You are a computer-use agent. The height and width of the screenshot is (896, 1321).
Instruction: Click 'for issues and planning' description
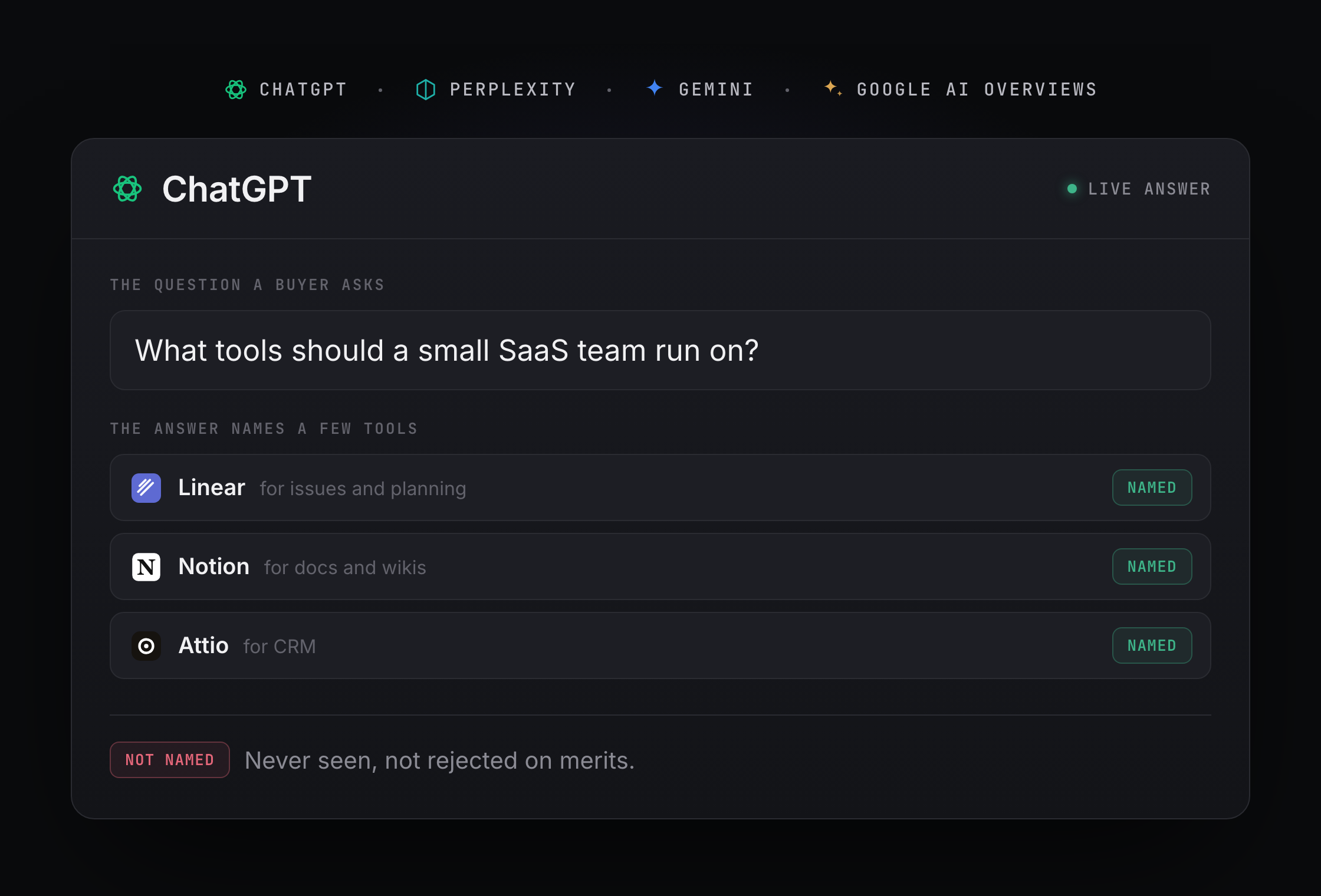click(x=363, y=489)
